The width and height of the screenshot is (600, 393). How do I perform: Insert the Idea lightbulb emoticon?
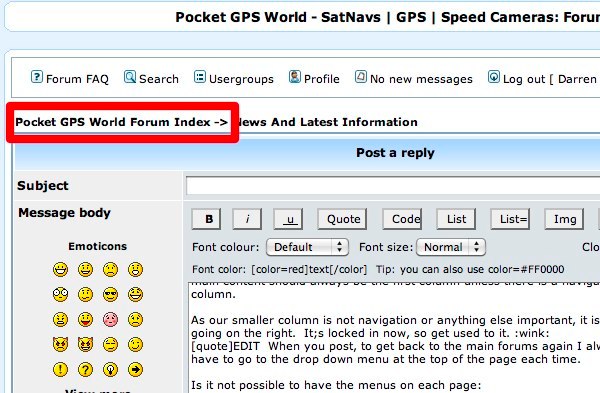point(110,370)
